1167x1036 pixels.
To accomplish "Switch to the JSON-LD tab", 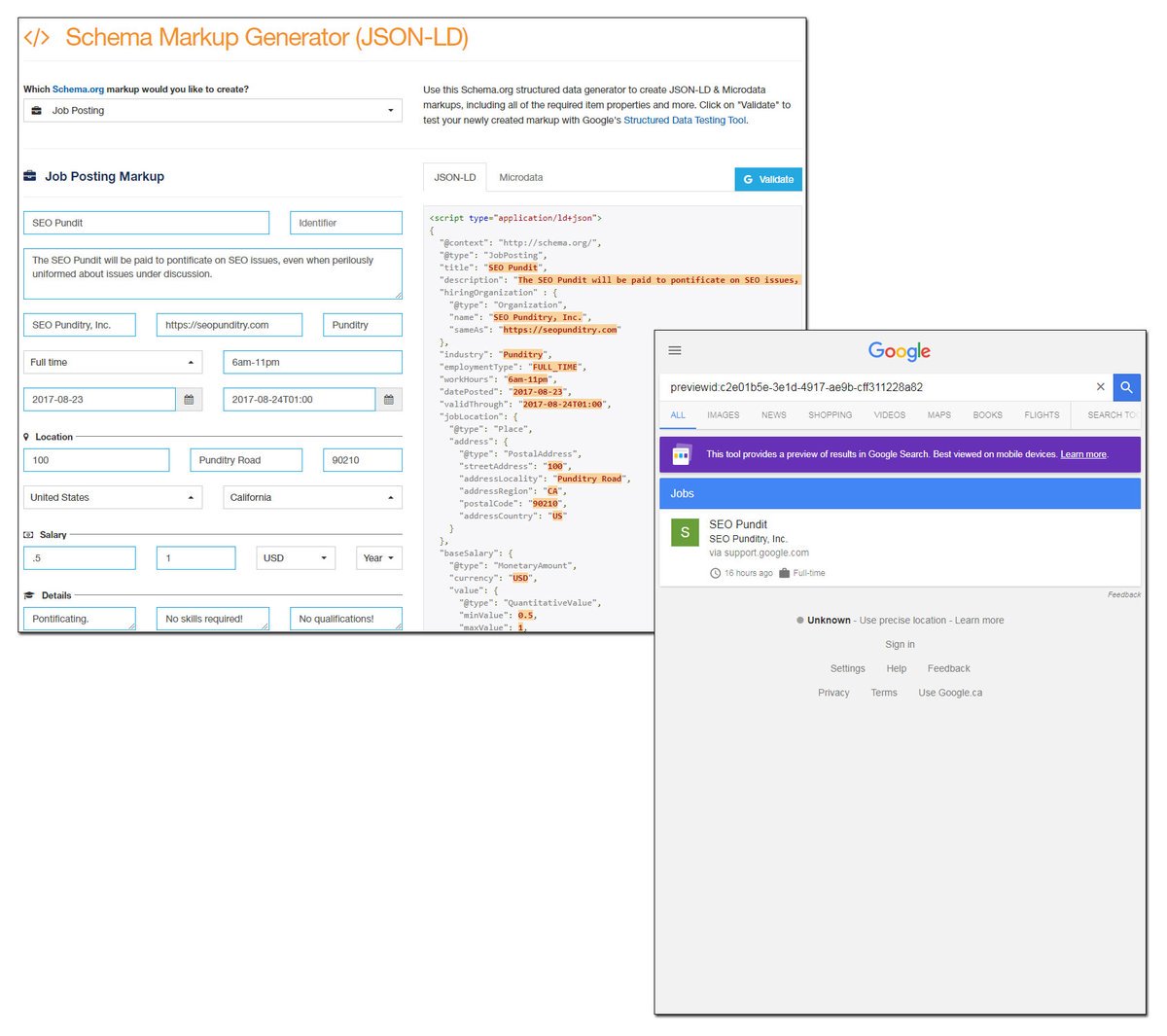I will [455, 177].
